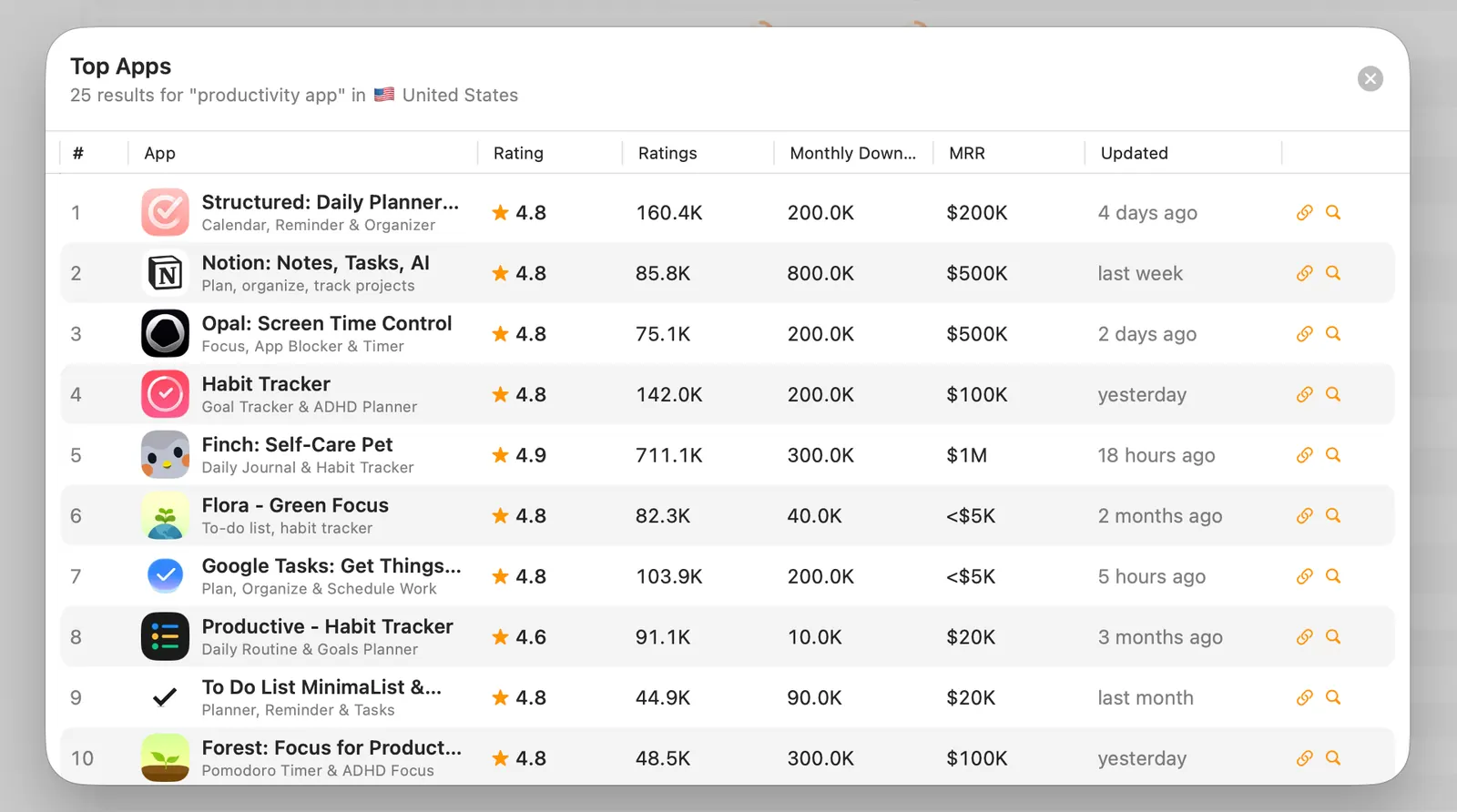The height and width of the screenshot is (812, 1457).
Task: Sort by the MRR column header
Action: pyautogui.click(x=967, y=153)
